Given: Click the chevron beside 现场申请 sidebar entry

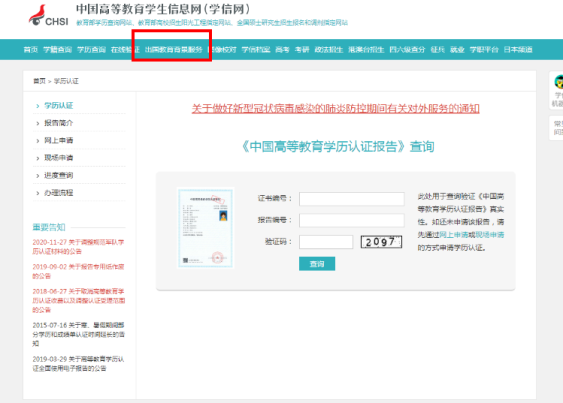Looking at the screenshot, I should [38, 158].
